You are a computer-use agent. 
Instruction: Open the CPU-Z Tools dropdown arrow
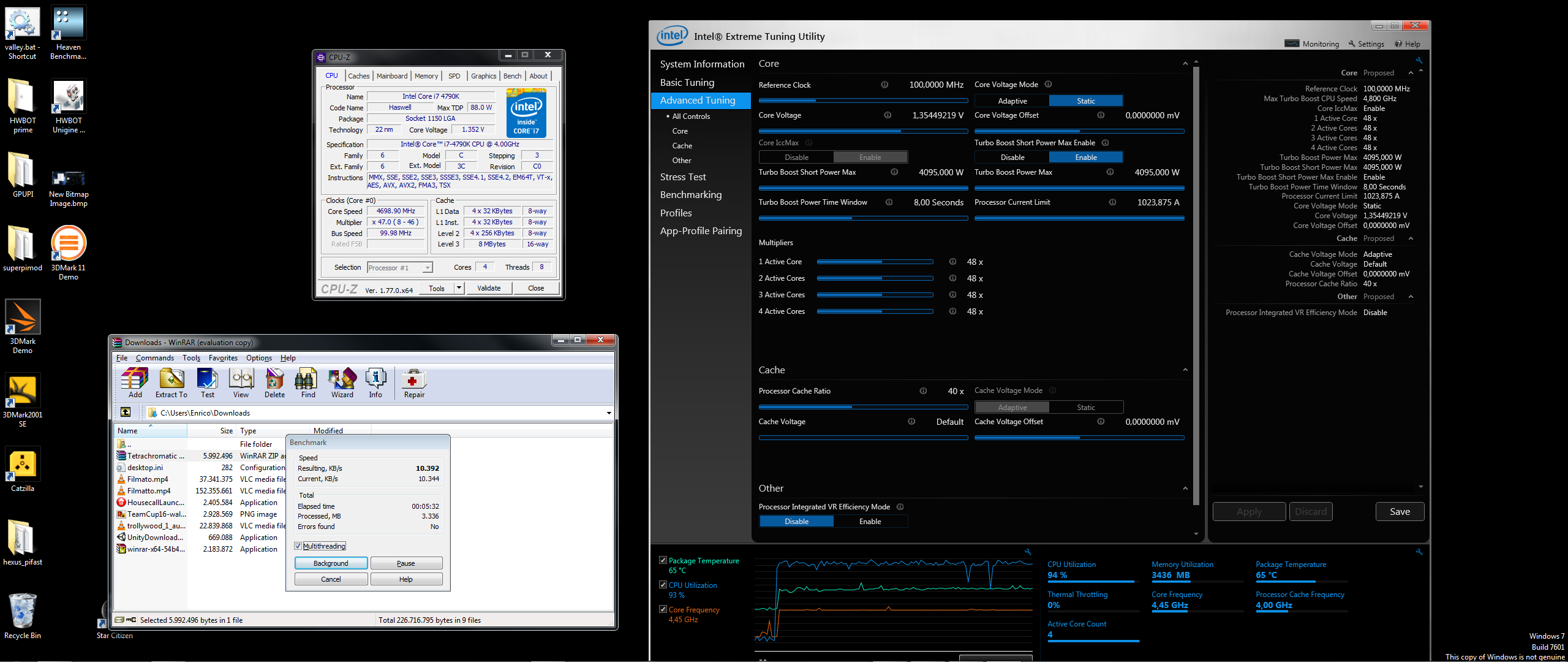[458, 288]
